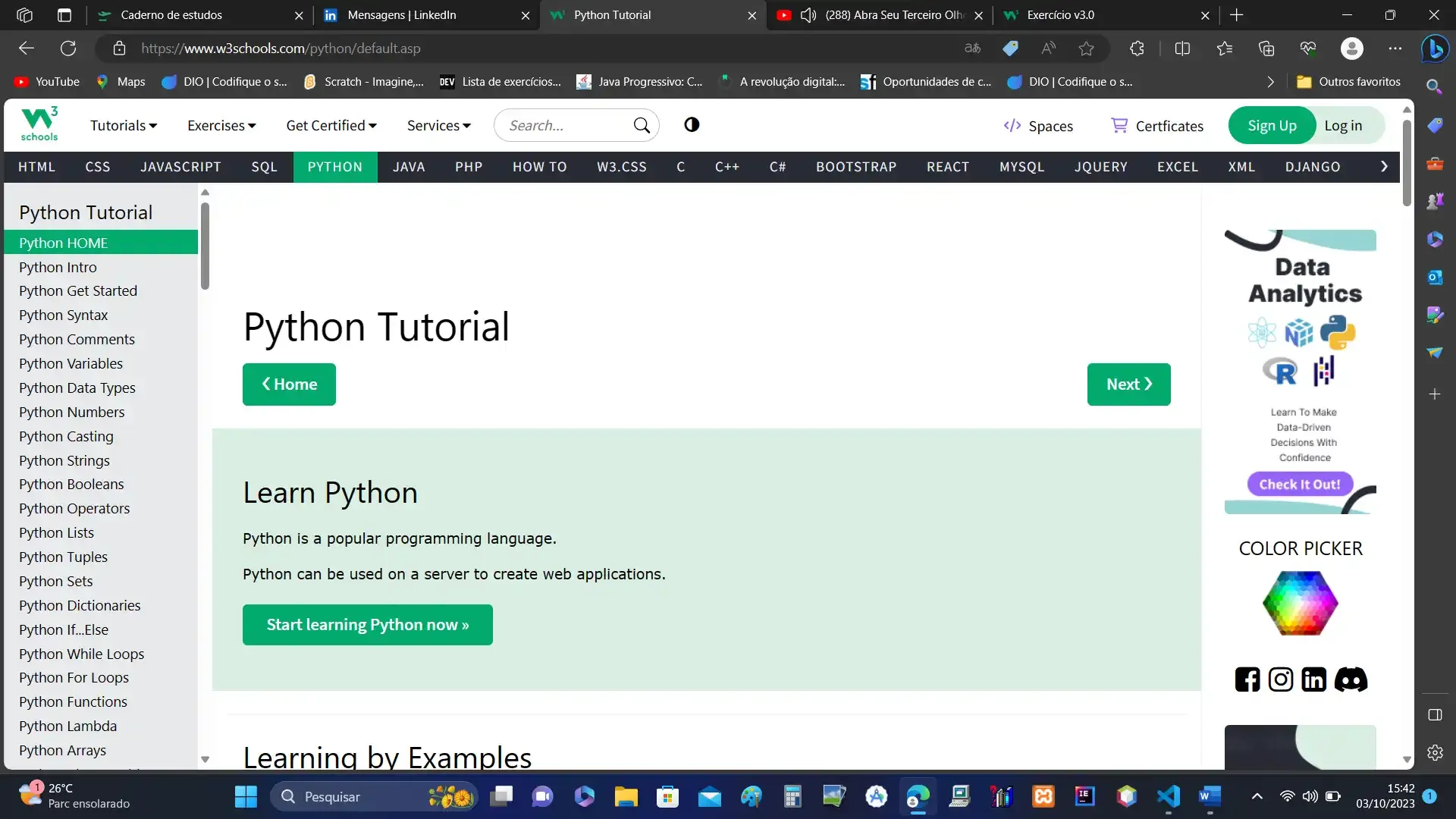Open the Python Dictionaries sidebar link
This screenshot has width=1456, height=819.
(80, 605)
